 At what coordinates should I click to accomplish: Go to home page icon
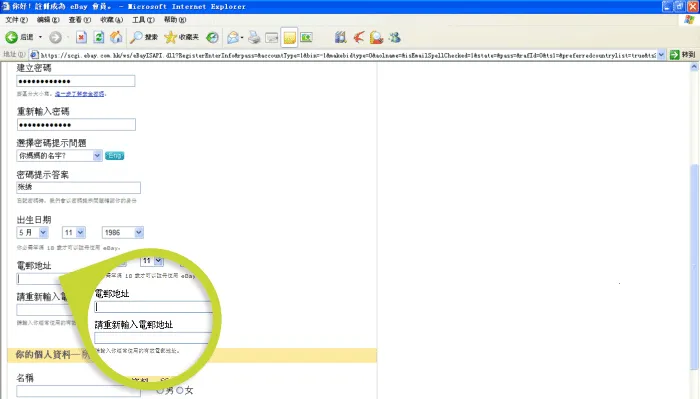click(x=116, y=37)
